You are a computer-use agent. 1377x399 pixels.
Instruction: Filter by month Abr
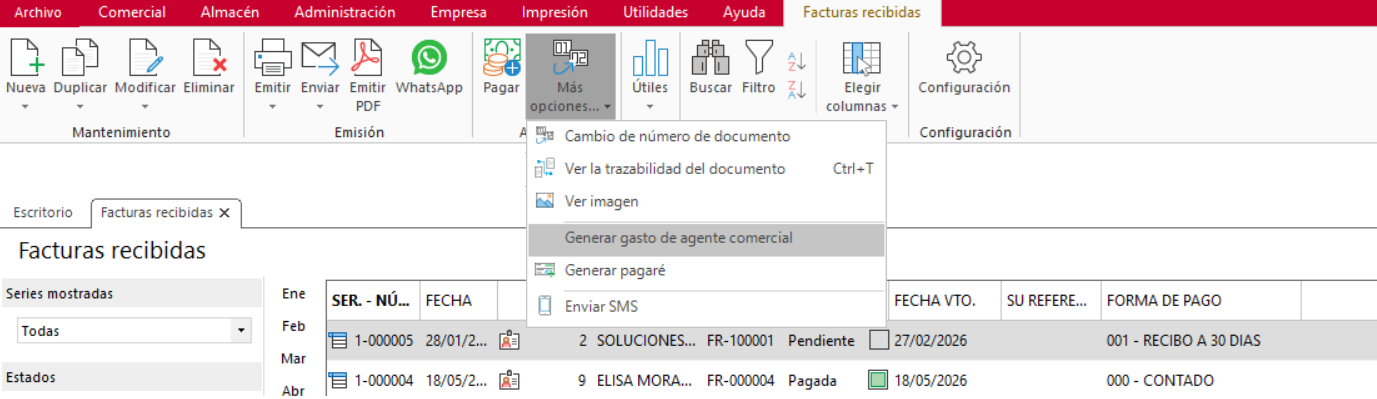[293, 391]
